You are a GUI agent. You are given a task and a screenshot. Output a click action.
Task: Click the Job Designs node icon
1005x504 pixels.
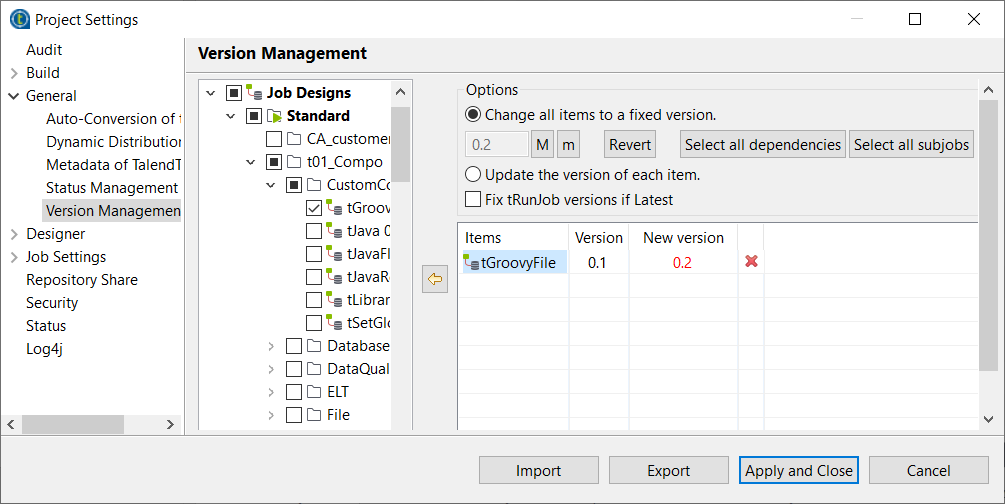pyautogui.click(x=255, y=93)
